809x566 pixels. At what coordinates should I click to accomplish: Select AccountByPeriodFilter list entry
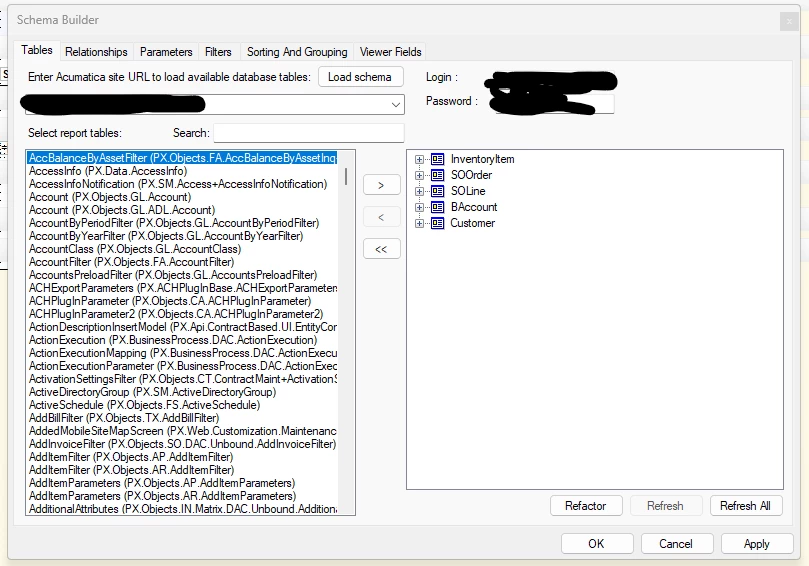(183, 223)
